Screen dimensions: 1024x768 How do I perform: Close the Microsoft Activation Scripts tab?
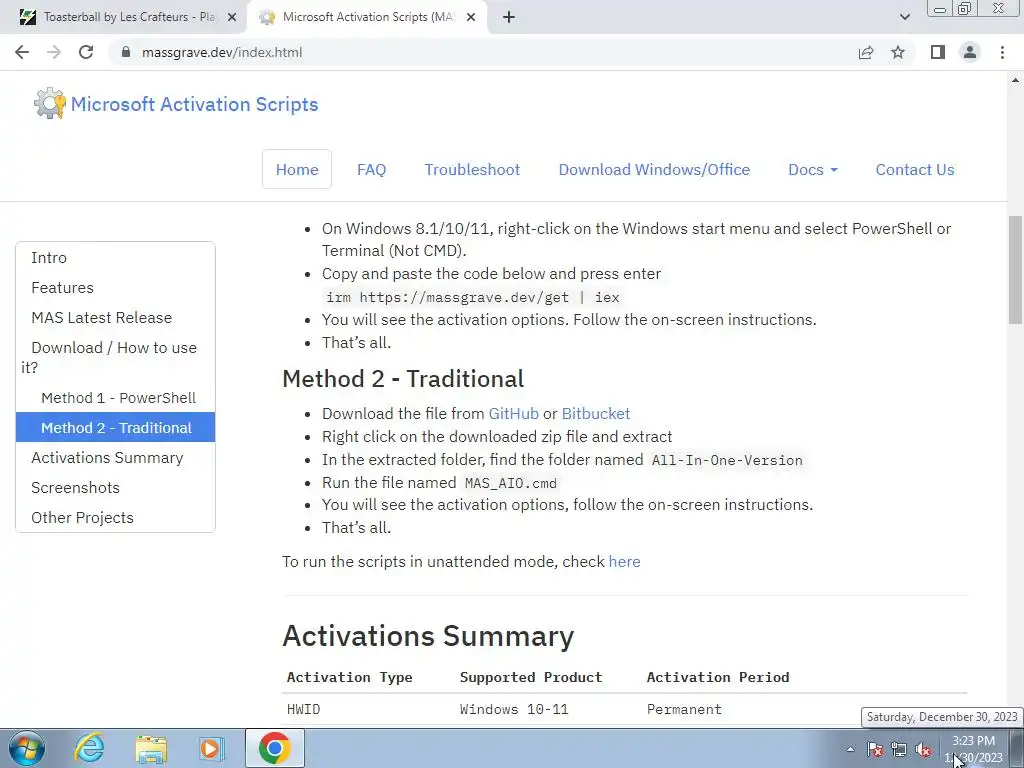pos(470,17)
